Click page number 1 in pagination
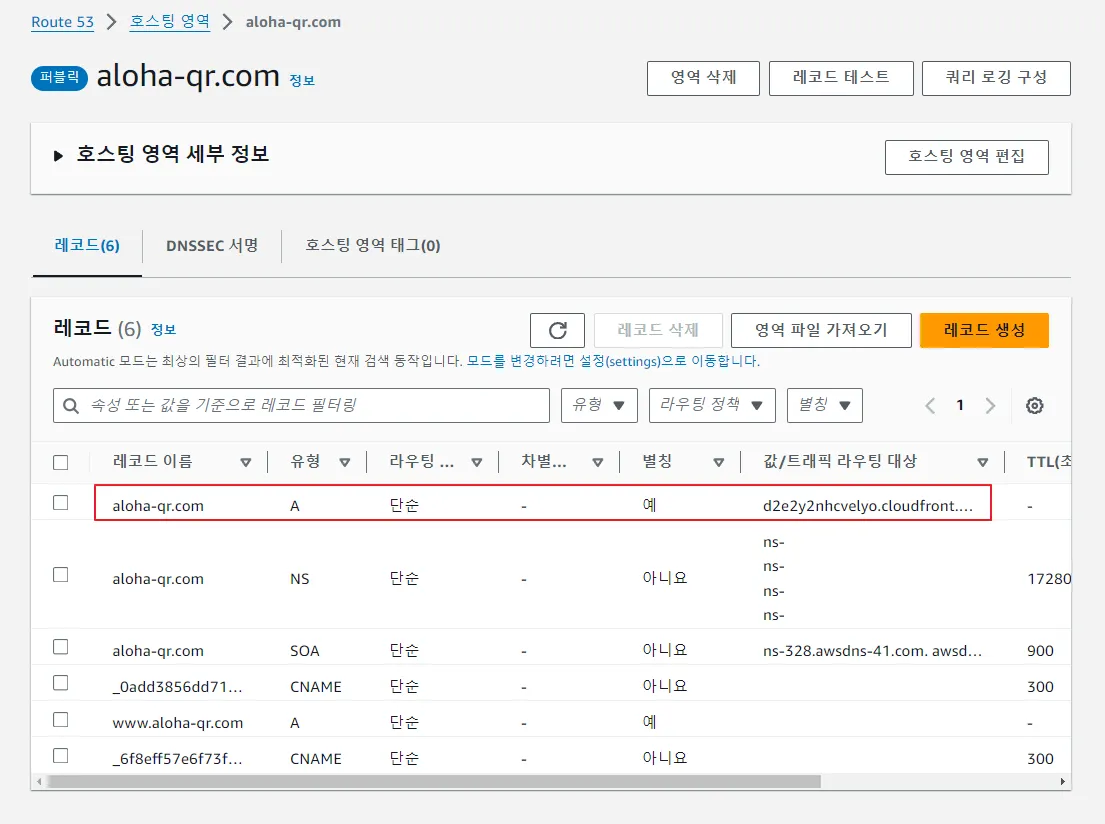Viewport: 1105px width, 824px height. pyautogui.click(x=960, y=405)
